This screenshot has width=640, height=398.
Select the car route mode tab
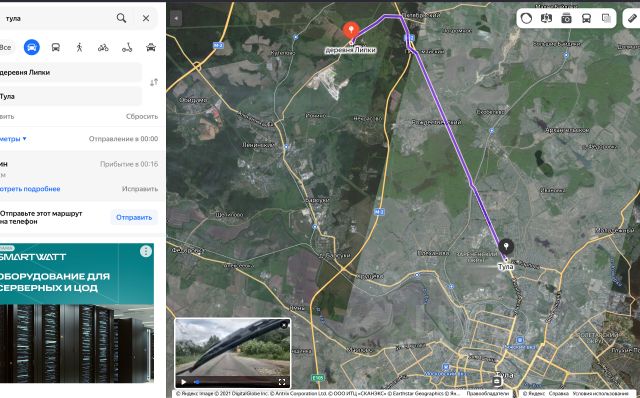coord(32,47)
